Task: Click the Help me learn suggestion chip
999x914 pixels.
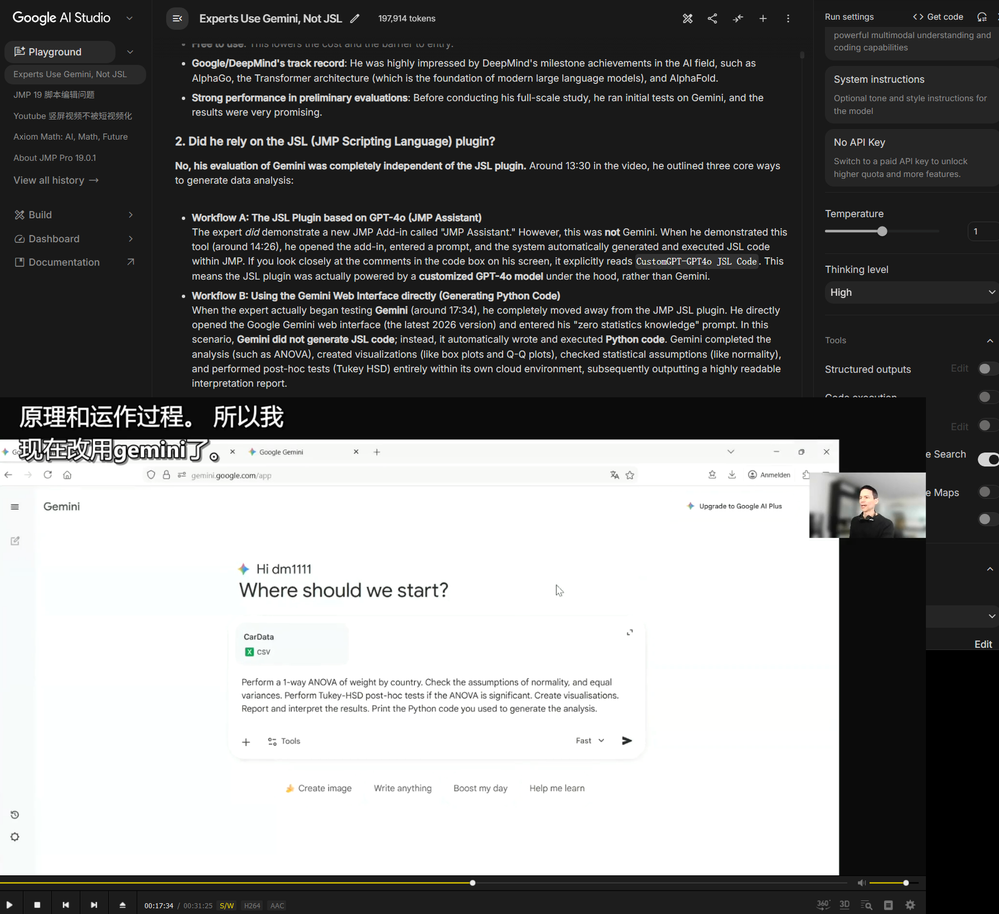Action: pos(557,789)
